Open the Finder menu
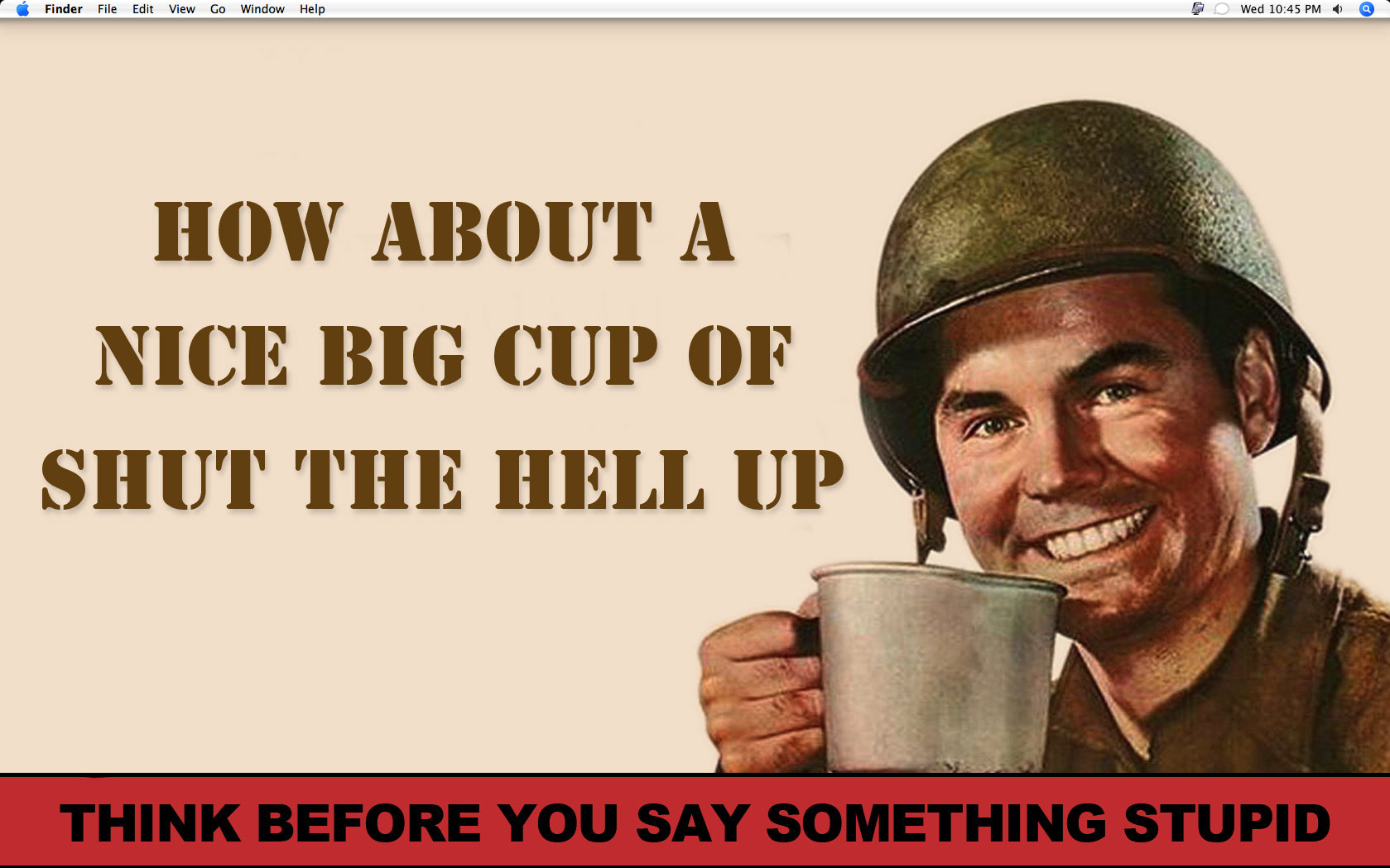Image resolution: width=1390 pixels, height=868 pixels. coord(64,9)
